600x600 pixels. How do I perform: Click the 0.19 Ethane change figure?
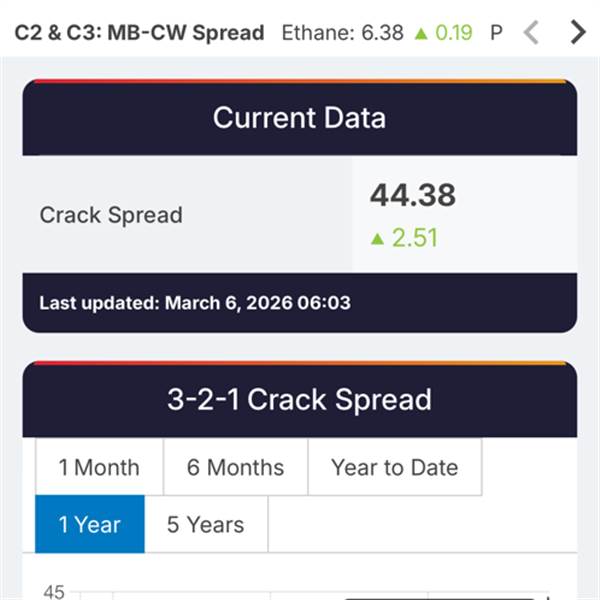[x=453, y=32]
